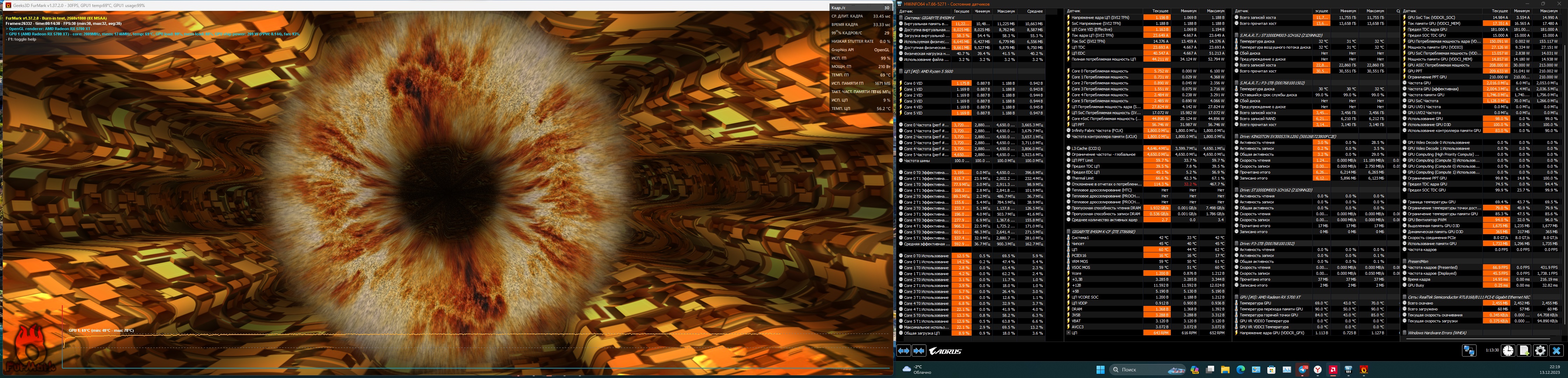Viewport: 1568px width, 378px height.
Task: Open HWiNFO sensor settings gear
Action: [x=1540, y=351]
